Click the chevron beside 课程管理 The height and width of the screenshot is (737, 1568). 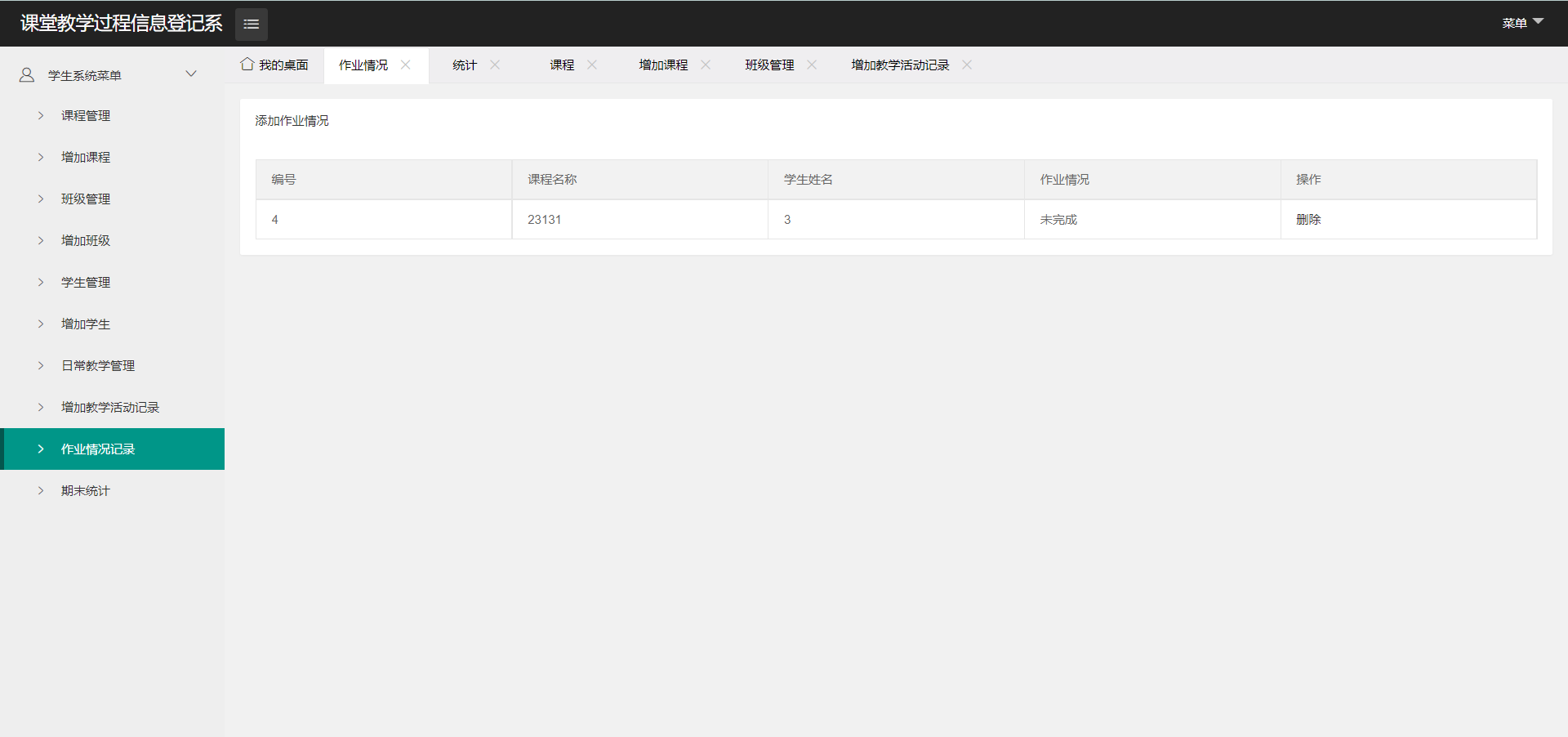coord(41,115)
